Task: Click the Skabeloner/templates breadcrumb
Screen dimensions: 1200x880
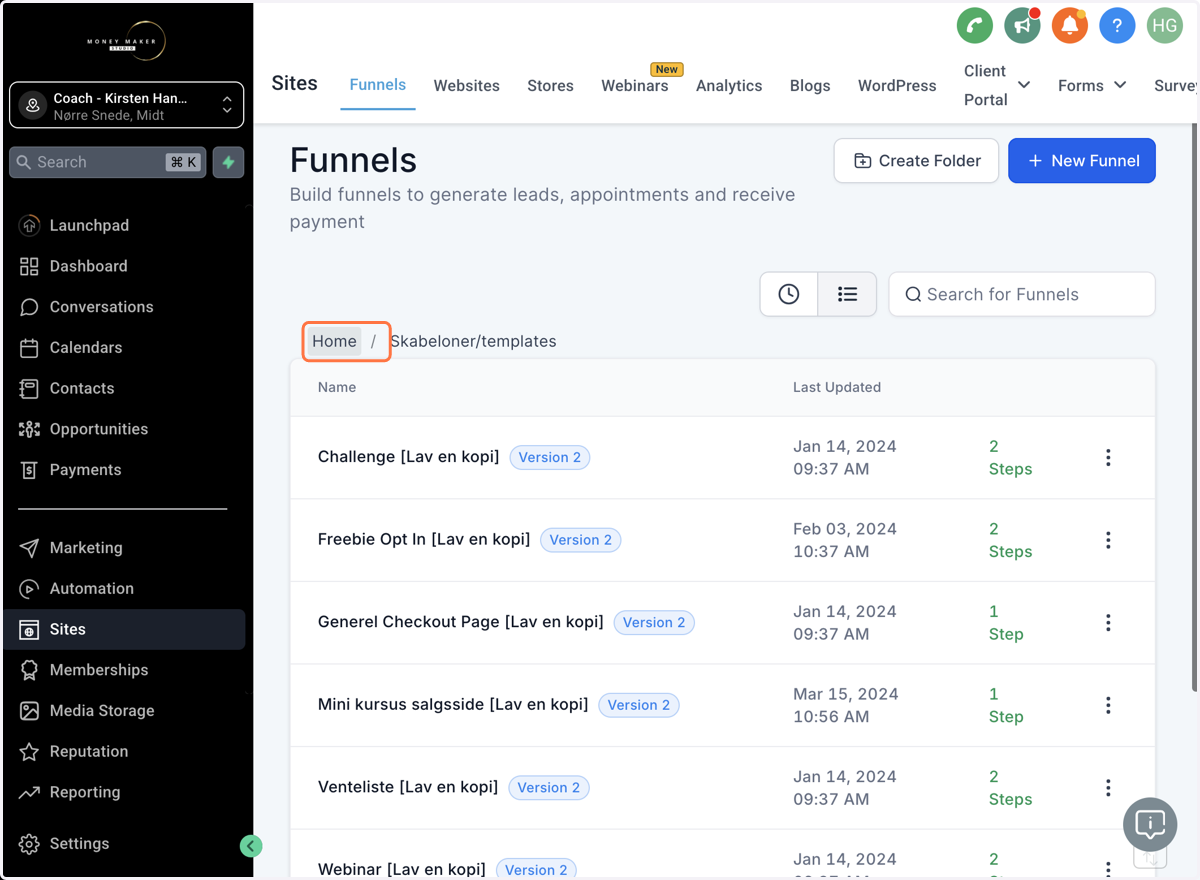Action: [473, 341]
